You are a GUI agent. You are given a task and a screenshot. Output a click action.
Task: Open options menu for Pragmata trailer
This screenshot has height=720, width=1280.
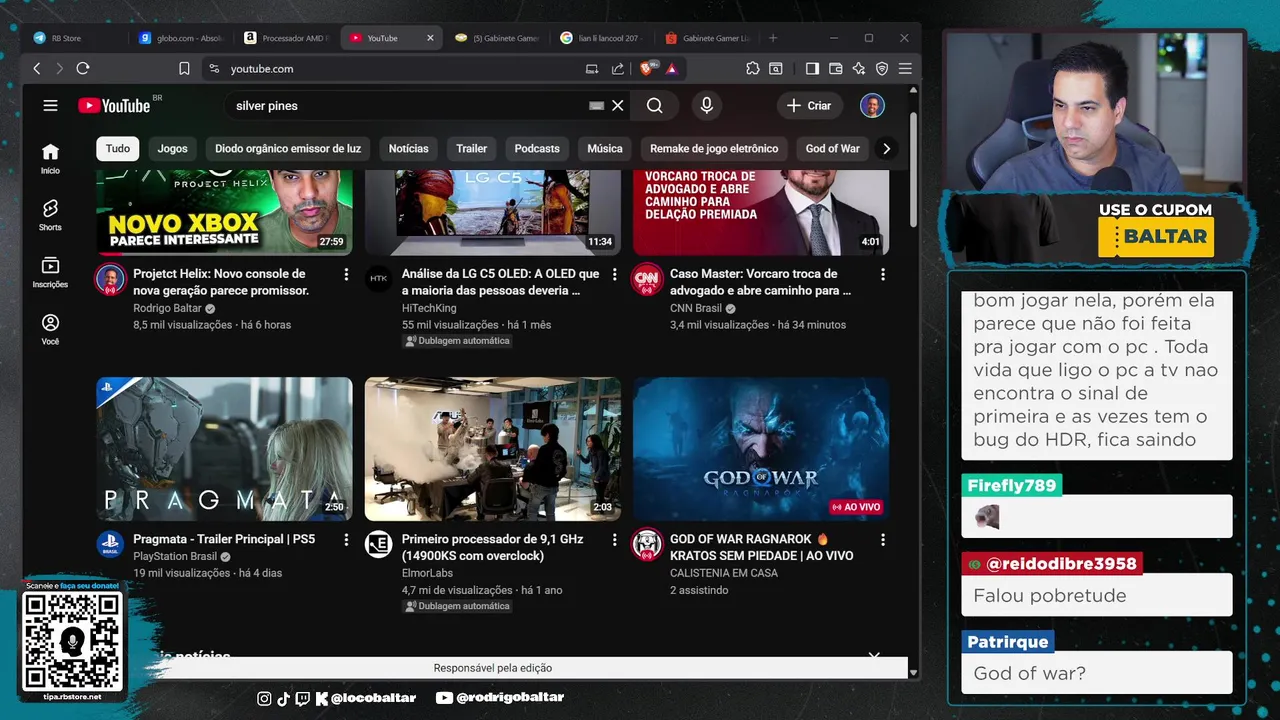(x=346, y=540)
